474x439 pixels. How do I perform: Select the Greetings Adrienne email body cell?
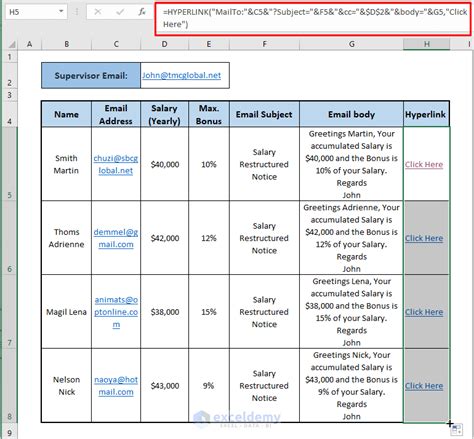(x=351, y=238)
